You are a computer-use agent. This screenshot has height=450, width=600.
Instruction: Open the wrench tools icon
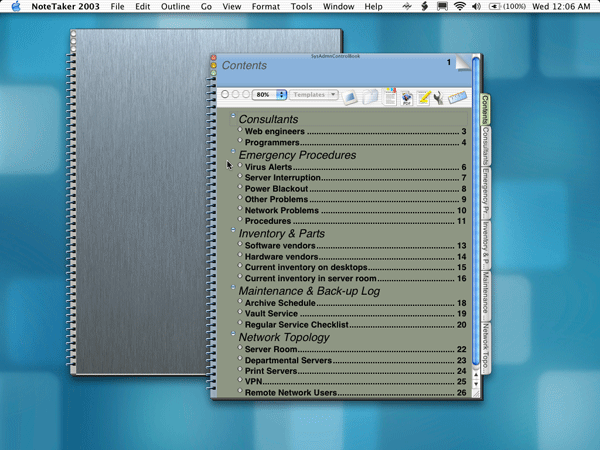[x=439, y=98]
